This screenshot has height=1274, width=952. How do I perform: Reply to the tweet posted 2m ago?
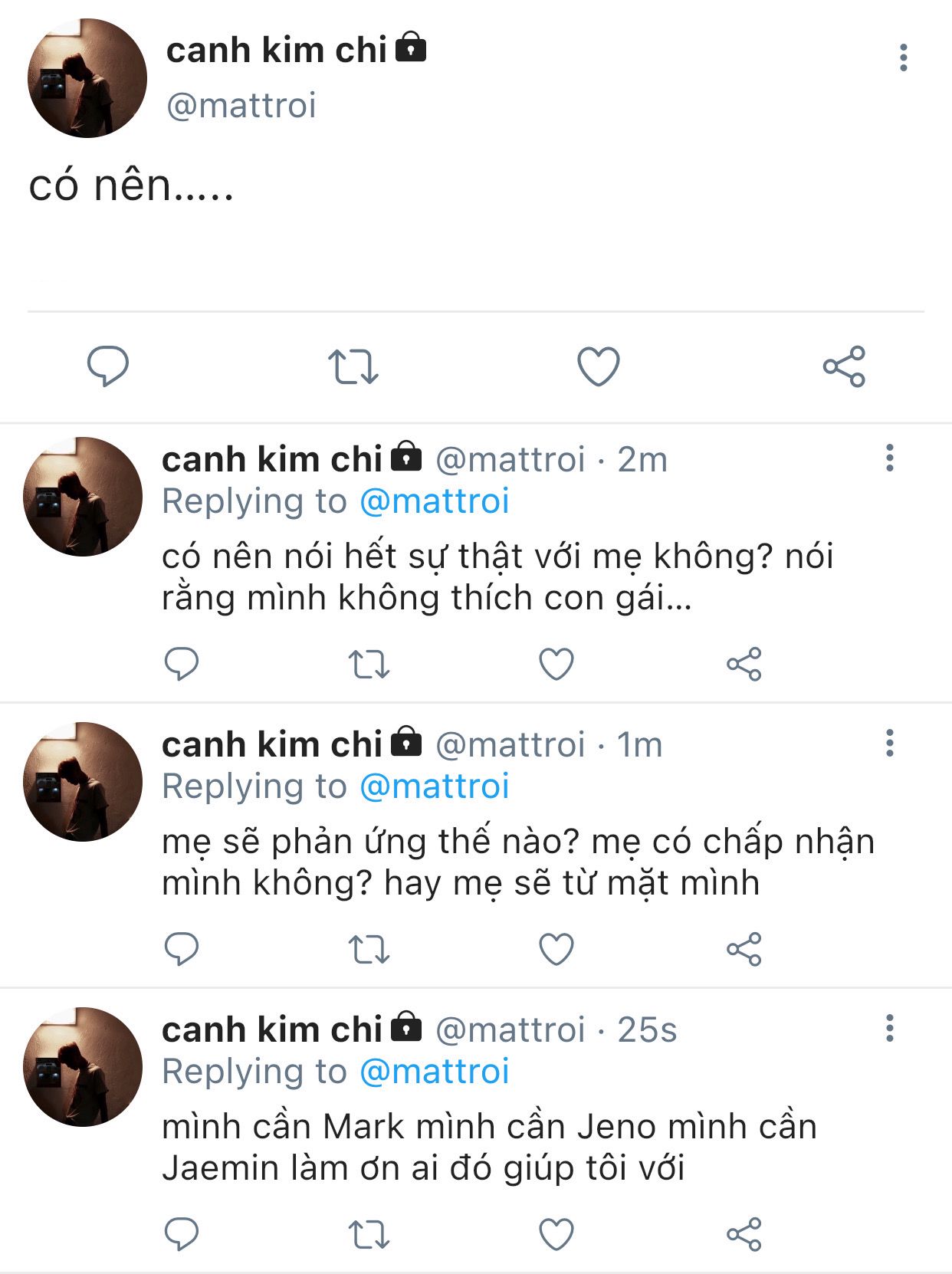tap(182, 664)
